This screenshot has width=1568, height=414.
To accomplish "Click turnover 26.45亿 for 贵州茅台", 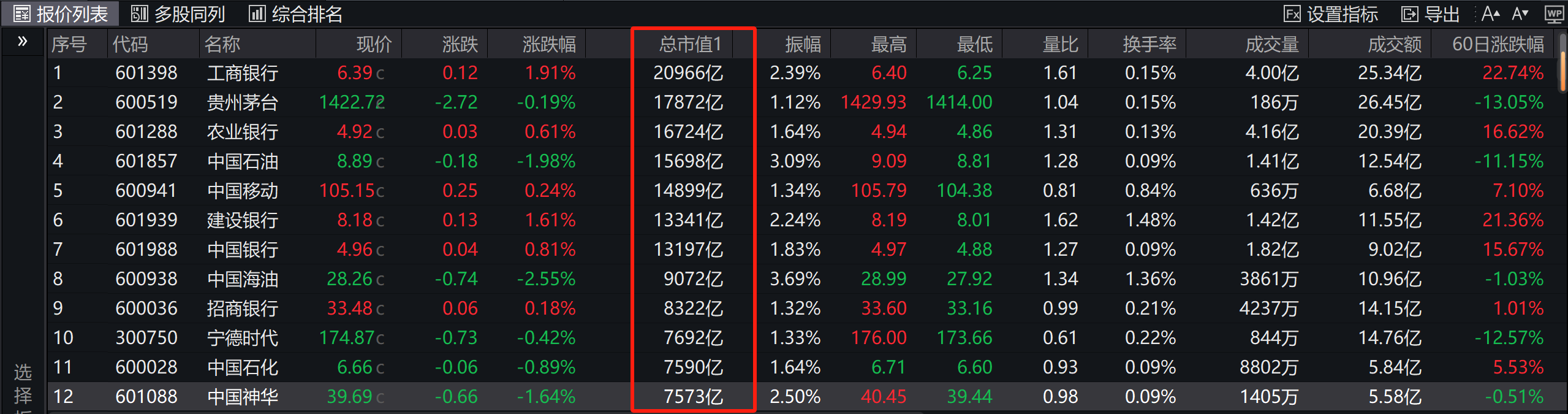I will pyautogui.click(x=1390, y=102).
